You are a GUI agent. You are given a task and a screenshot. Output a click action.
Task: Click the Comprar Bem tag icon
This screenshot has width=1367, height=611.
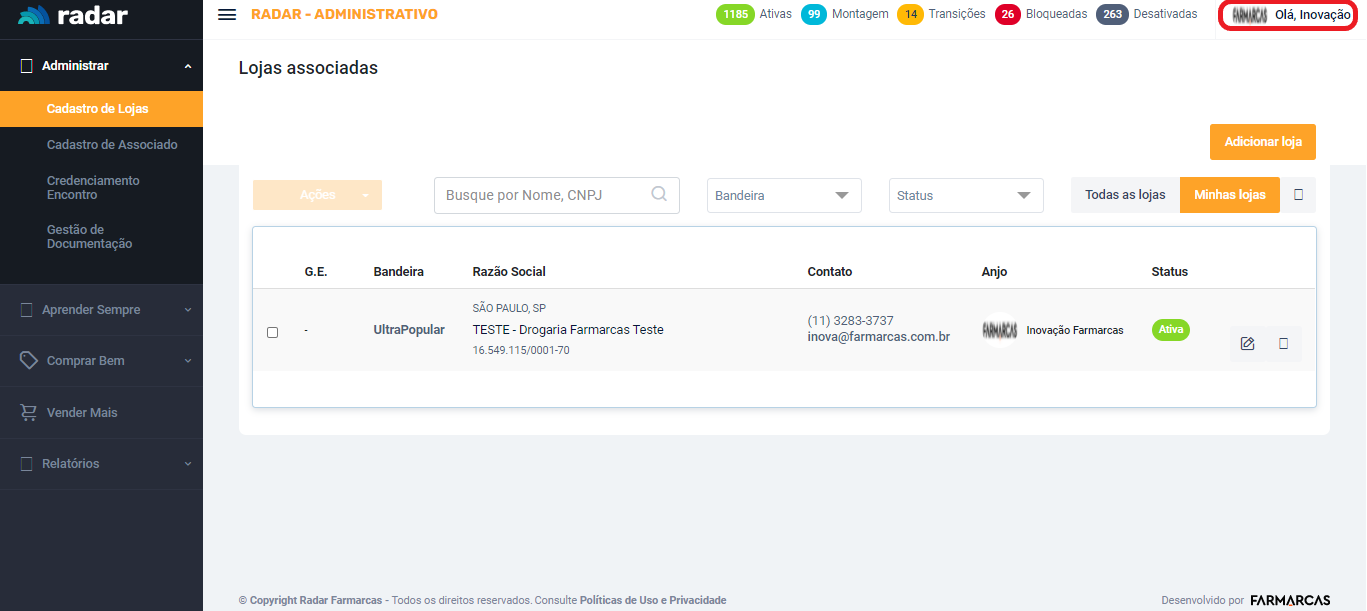click(x=29, y=360)
